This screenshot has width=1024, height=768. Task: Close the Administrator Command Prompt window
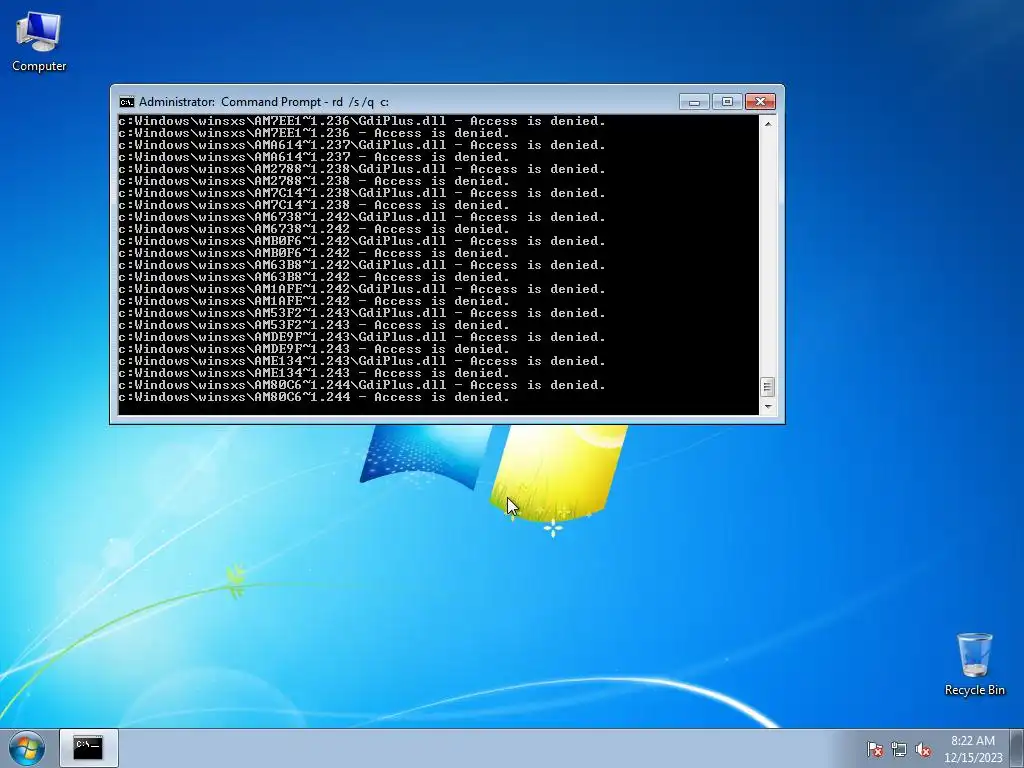tap(760, 102)
